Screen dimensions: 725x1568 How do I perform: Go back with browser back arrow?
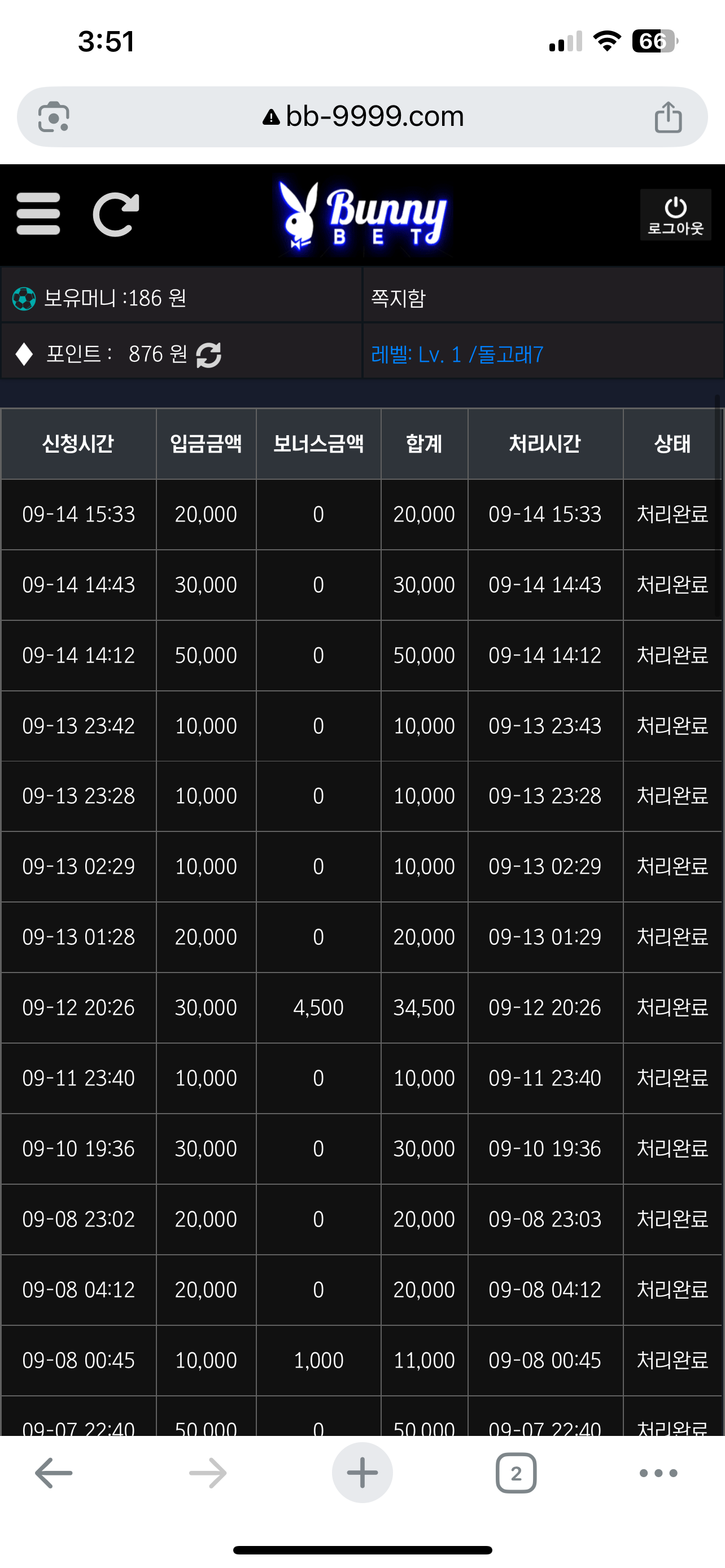click(54, 1473)
